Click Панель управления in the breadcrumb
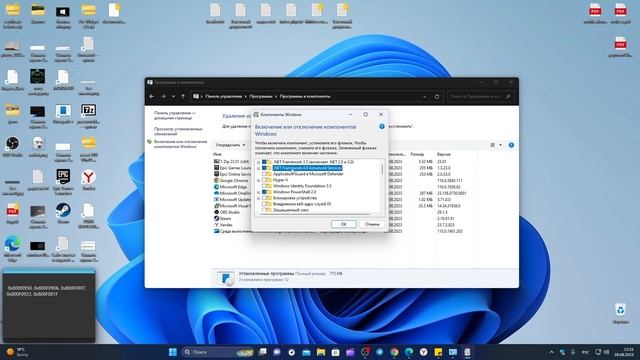Viewport: 640px width, 360px height. pos(223,97)
